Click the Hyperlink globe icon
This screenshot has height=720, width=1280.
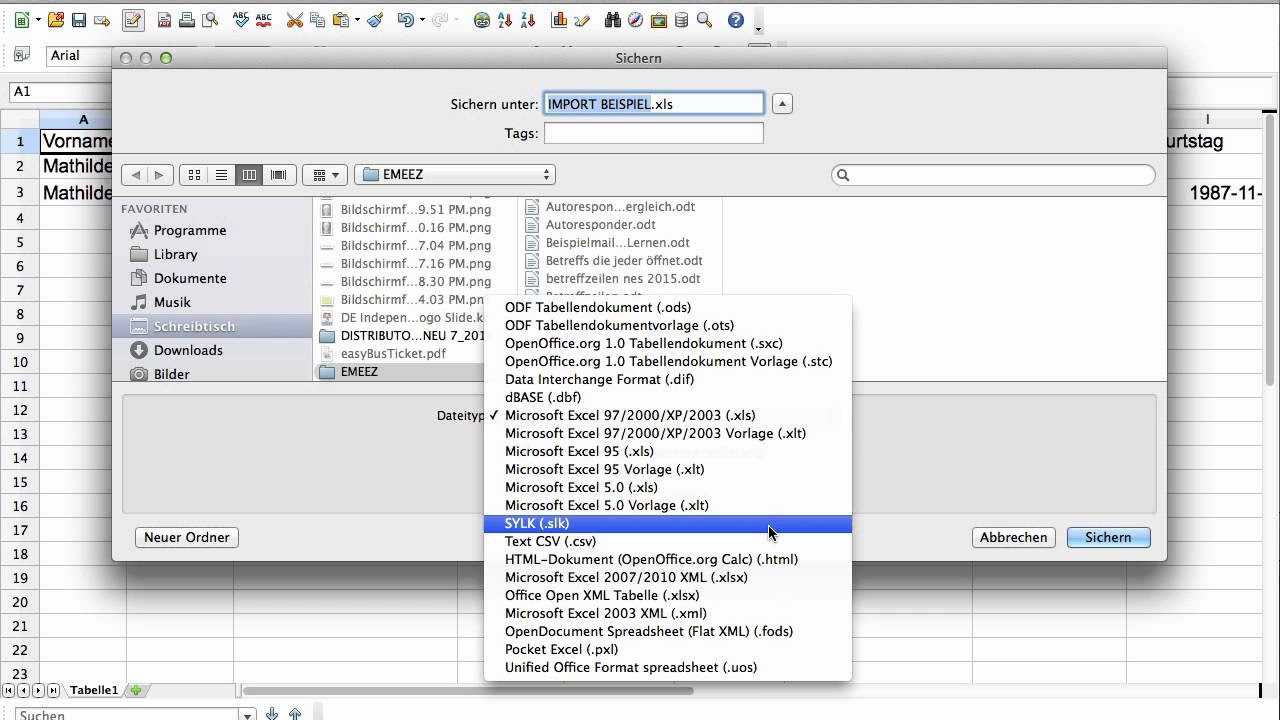(x=482, y=19)
